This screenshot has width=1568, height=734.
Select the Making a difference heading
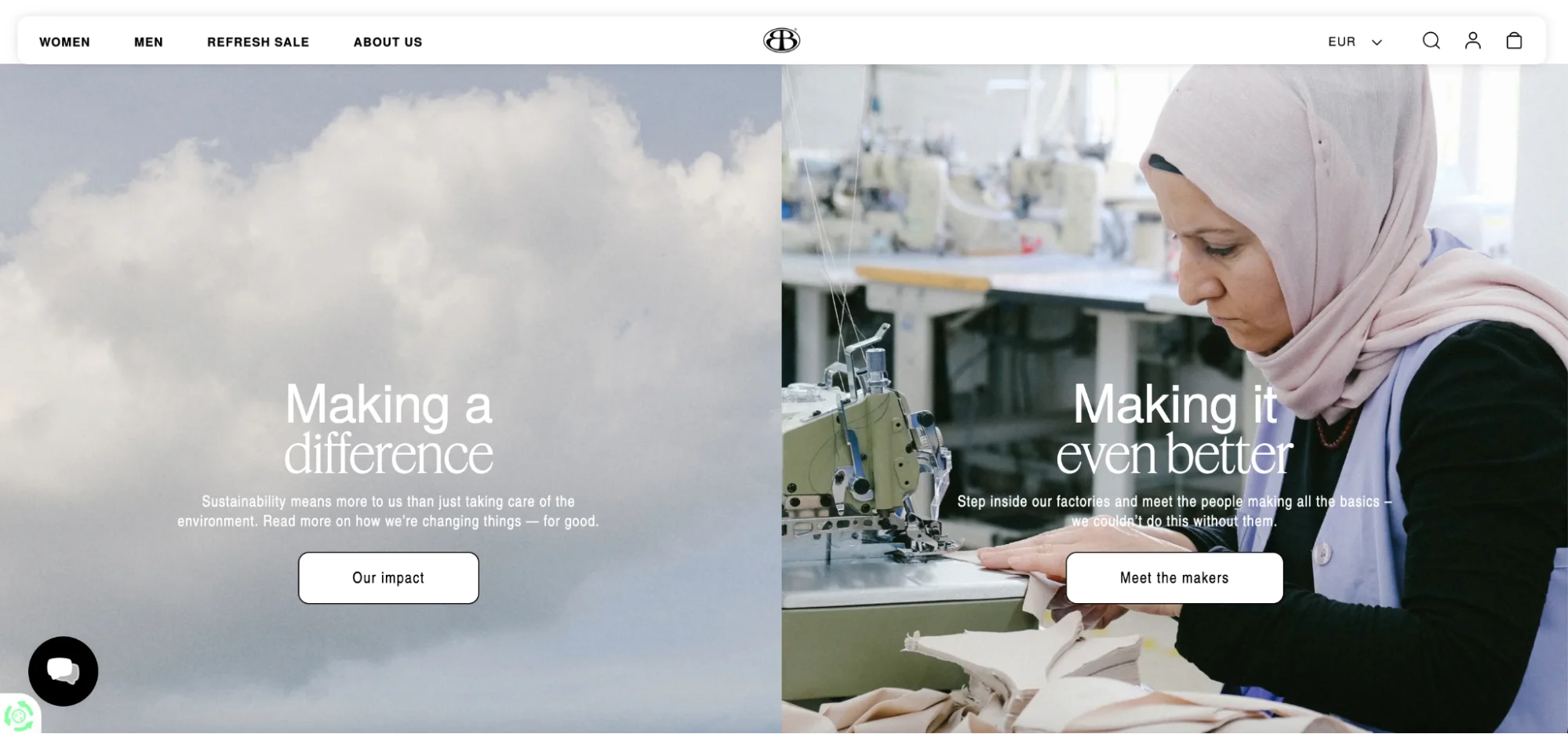point(388,428)
